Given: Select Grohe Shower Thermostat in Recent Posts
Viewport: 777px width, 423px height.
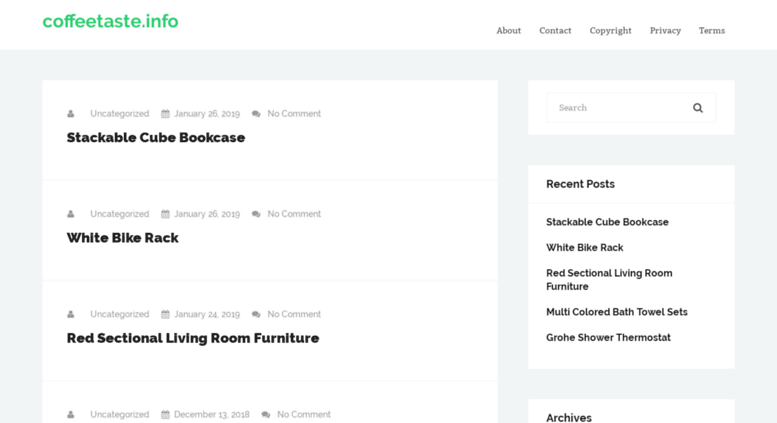Looking at the screenshot, I should 608,338.
